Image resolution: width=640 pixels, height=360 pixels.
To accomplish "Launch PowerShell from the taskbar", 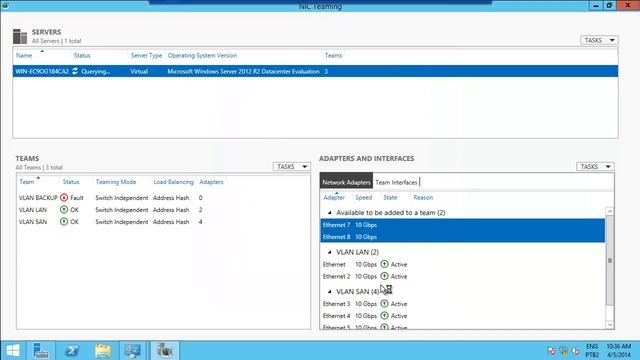I will coord(72,351).
